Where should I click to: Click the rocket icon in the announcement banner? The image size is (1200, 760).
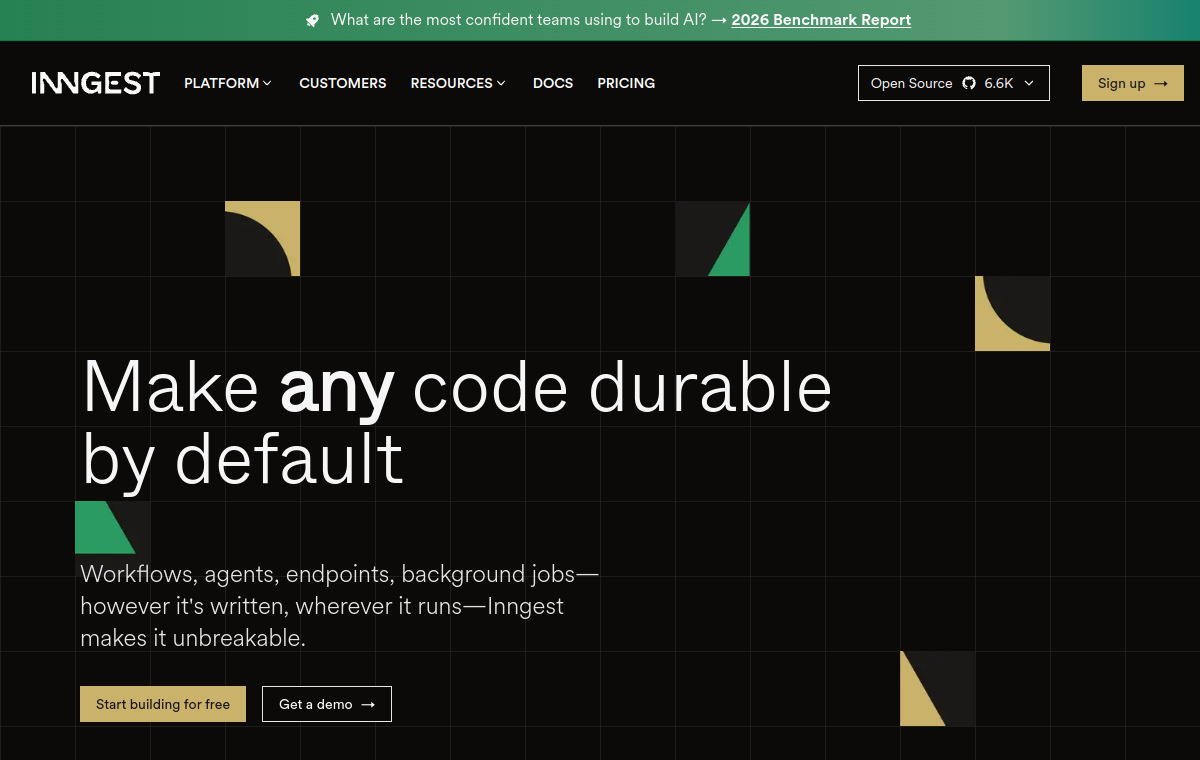pyautogui.click(x=313, y=20)
